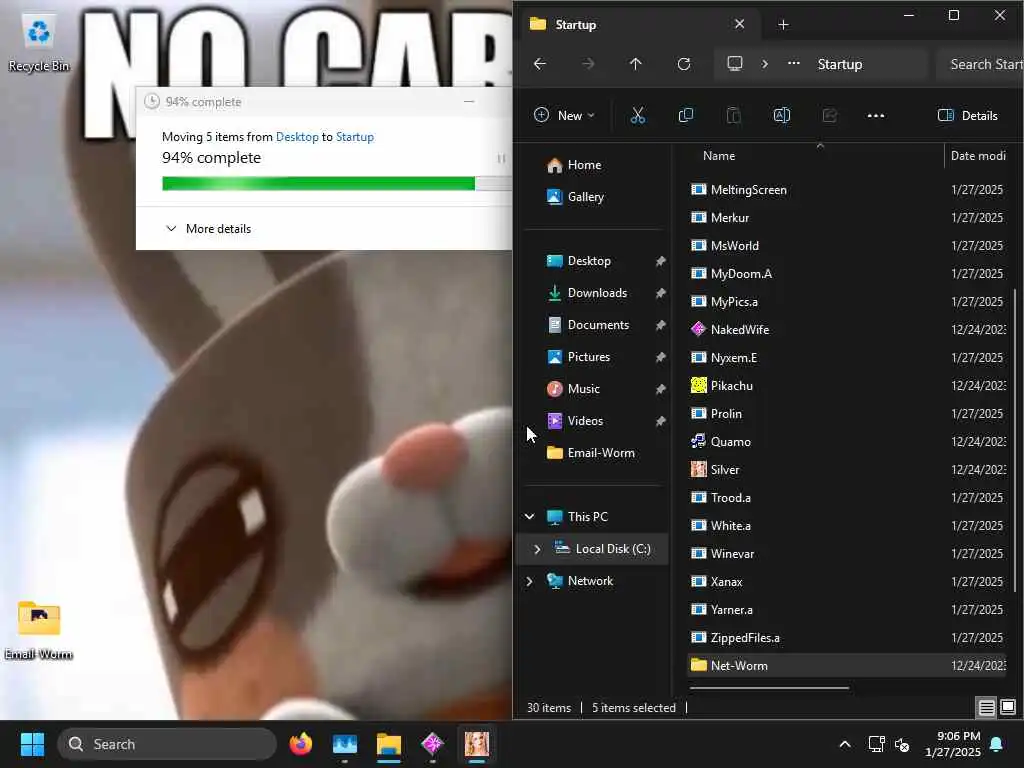Click the breadcrumb chevron after PC icon
Image resolution: width=1024 pixels, height=768 pixels.
click(x=765, y=64)
